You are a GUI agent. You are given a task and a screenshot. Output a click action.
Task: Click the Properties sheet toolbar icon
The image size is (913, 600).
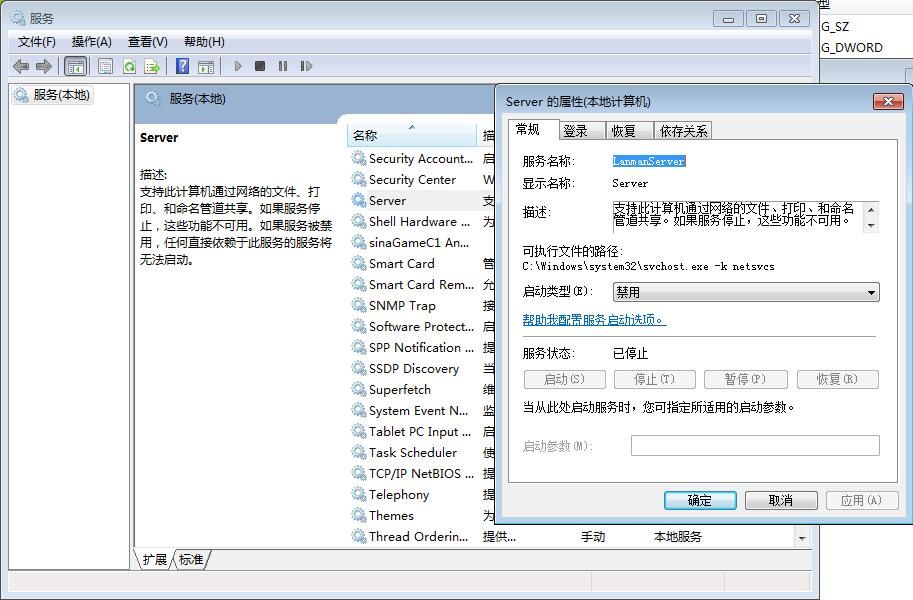(103, 65)
